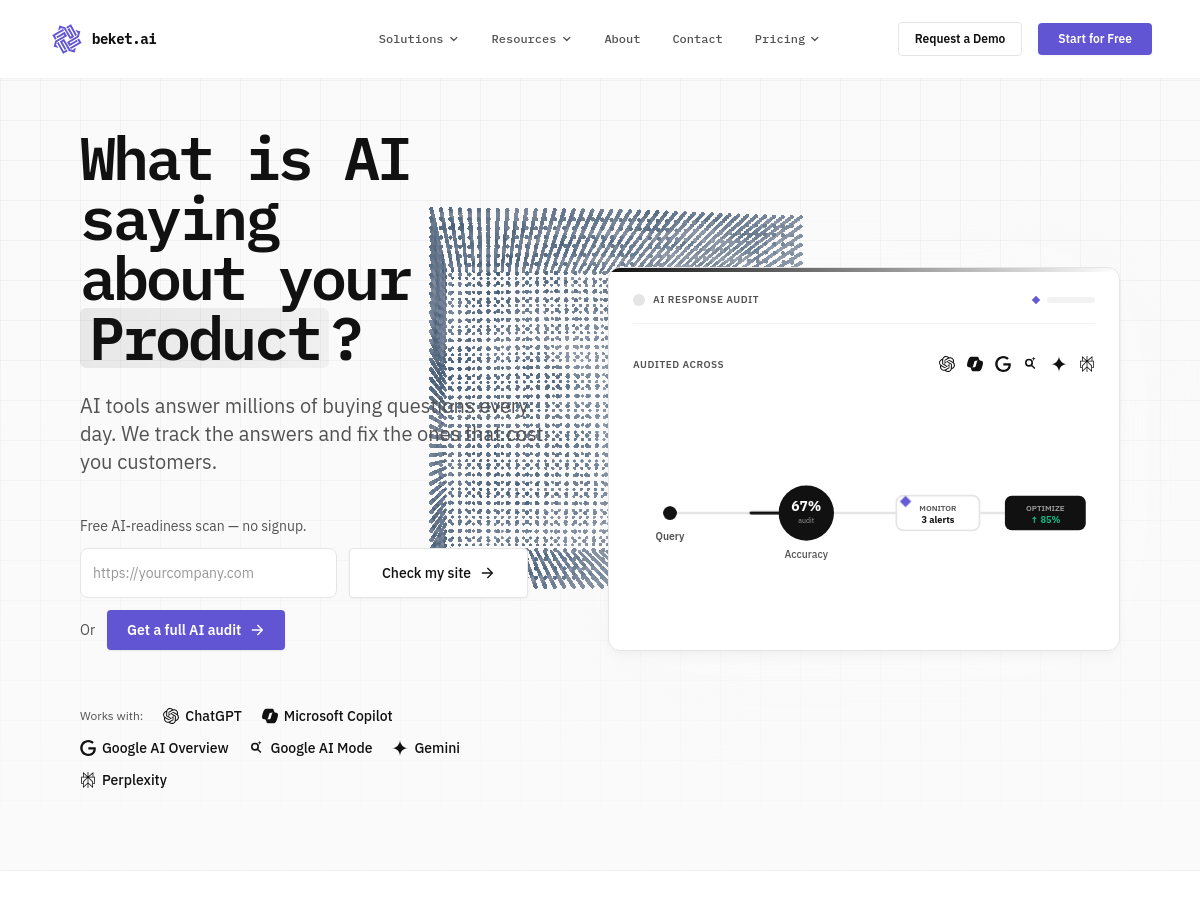The height and width of the screenshot is (900, 1200).
Task: Click the "Query" label in the audit card
Action: tap(670, 536)
